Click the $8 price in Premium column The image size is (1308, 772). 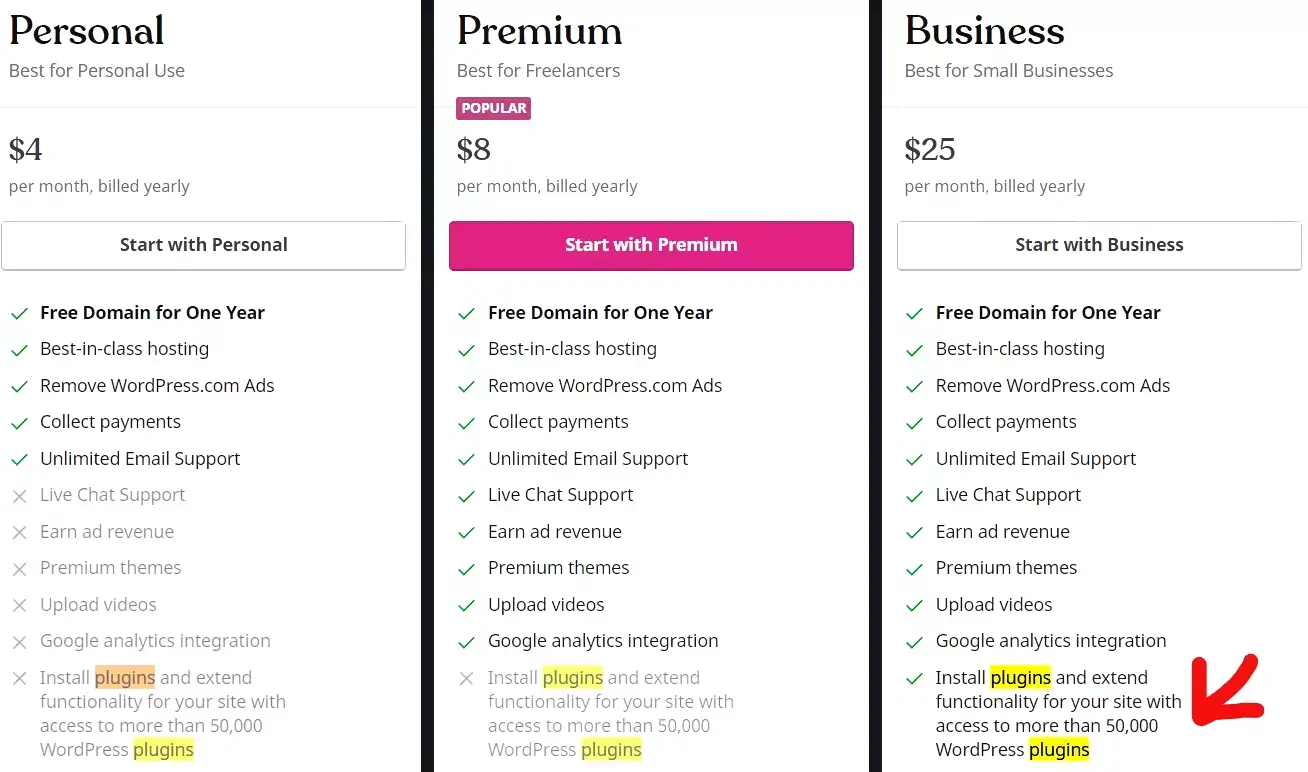pyautogui.click(x=474, y=149)
